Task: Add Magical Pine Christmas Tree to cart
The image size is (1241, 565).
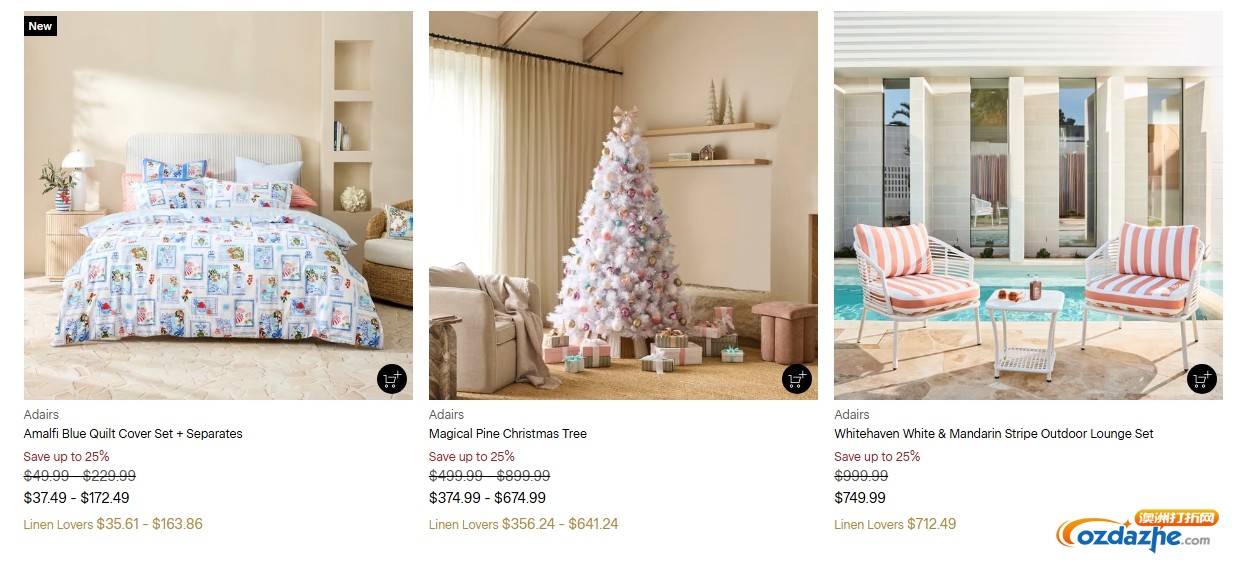Action: 797,380
